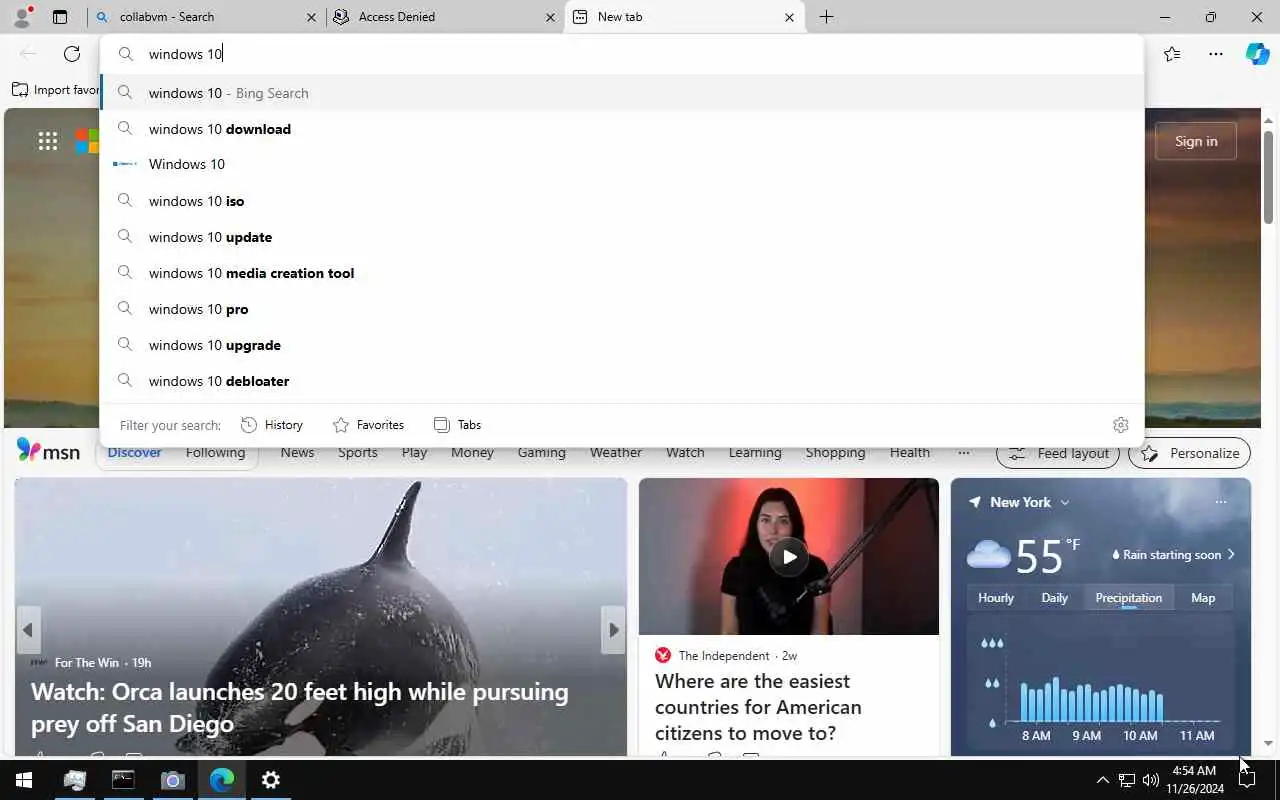Select the New tab tab
This screenshot has height=800, width=1280.
click(685, 17)
